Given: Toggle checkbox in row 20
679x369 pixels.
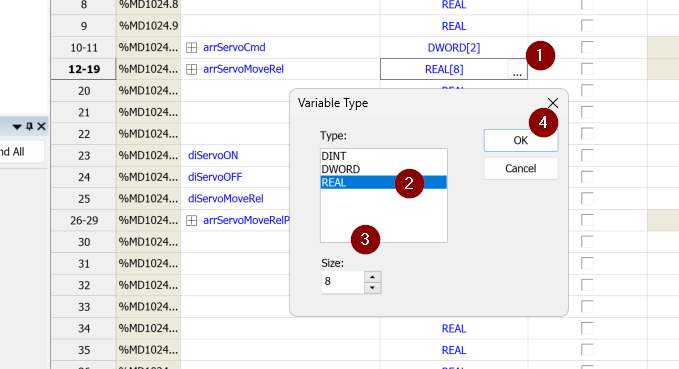Looking at the screenshot, I should pos(587,91).
